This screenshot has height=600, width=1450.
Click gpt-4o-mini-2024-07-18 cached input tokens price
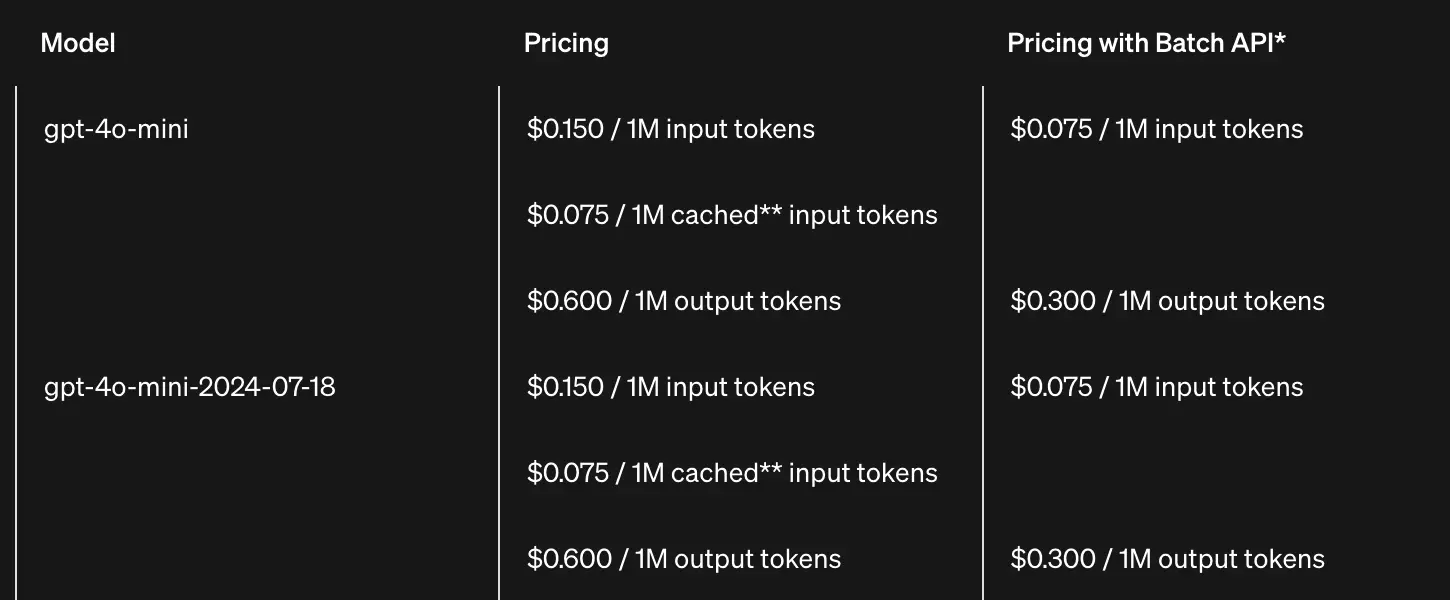(x=732, y=473)
